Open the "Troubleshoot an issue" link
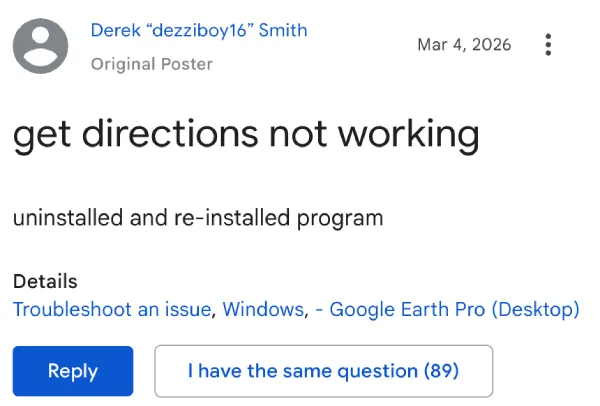600x406 pixels. [111, 309]
